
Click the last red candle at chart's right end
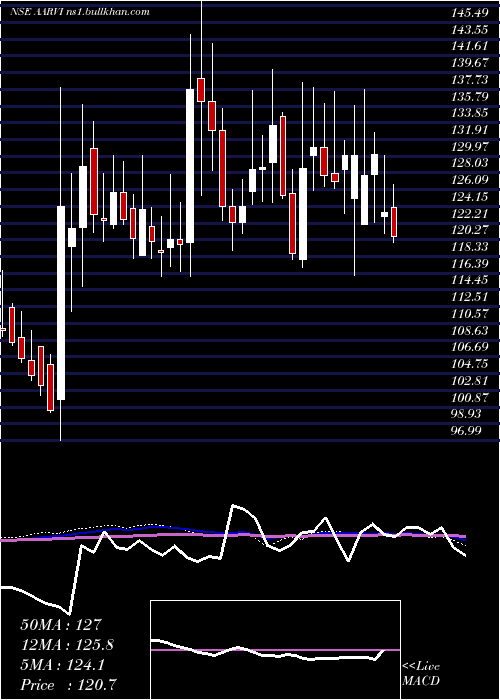point(394,222)
